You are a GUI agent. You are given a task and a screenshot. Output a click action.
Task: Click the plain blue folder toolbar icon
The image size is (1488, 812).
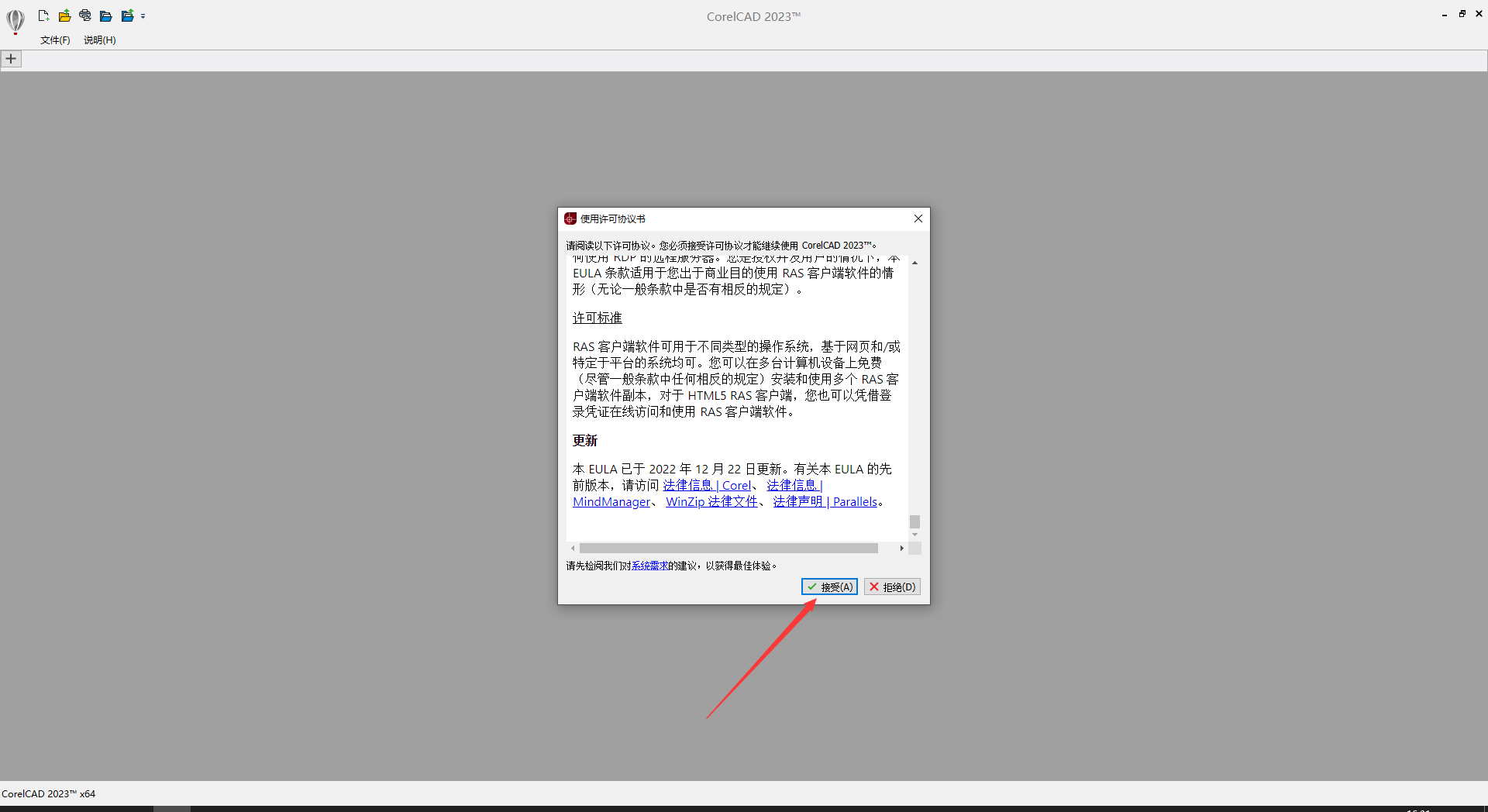click(106, 15)
